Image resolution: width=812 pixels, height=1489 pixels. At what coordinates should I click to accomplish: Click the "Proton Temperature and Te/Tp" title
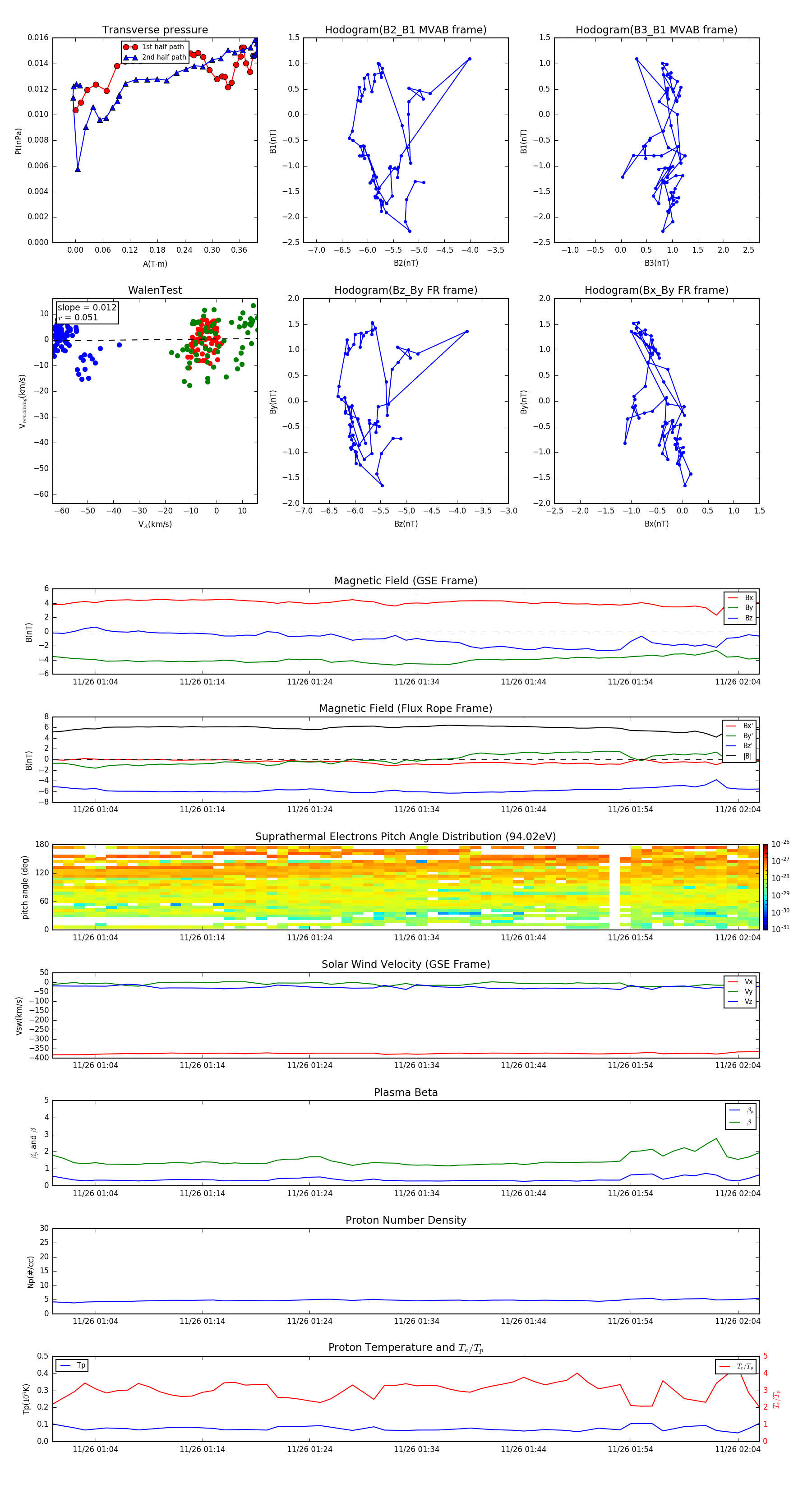click(x=406, y=1348)
